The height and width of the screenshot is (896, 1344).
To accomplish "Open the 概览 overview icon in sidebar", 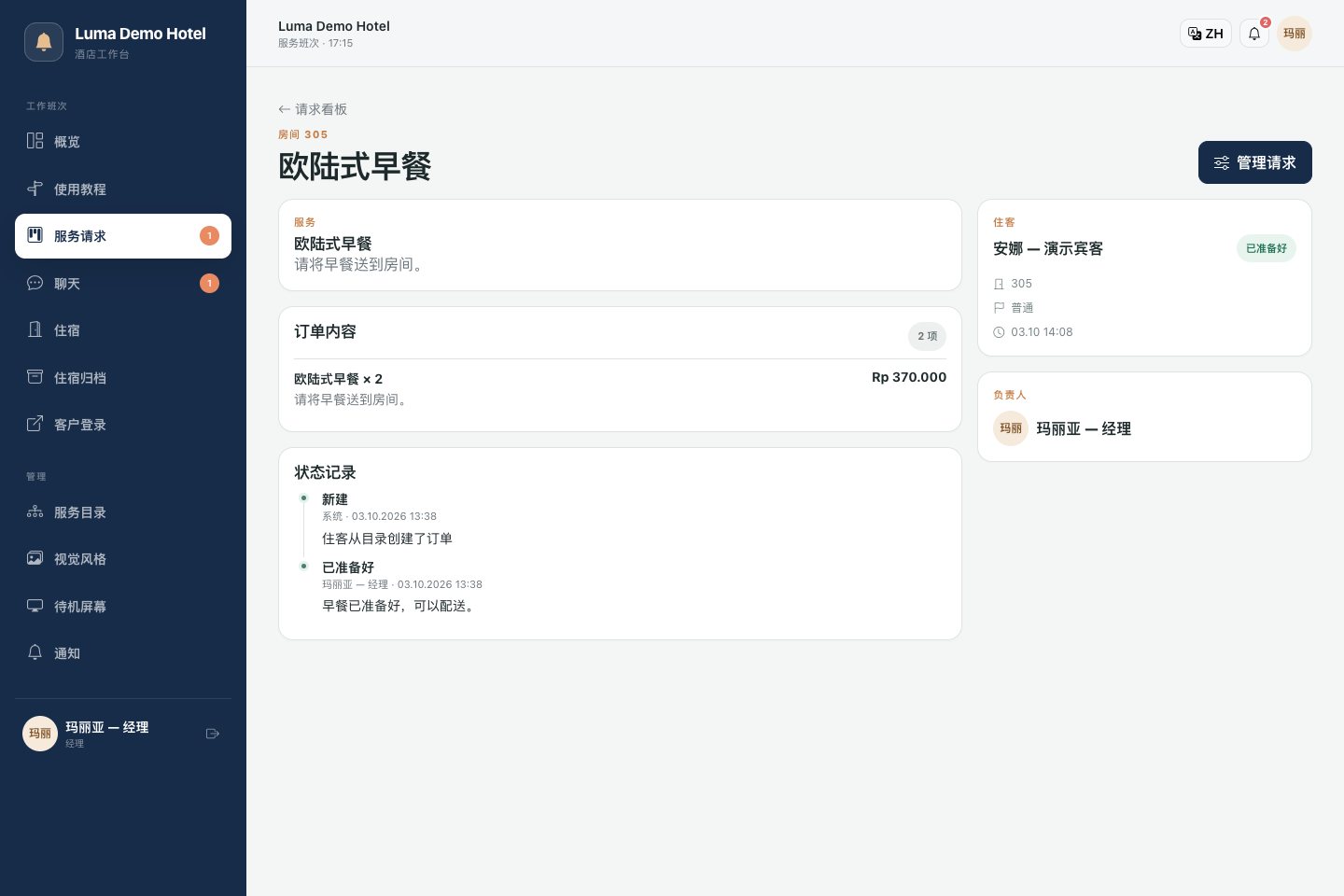I will point(35,141).
